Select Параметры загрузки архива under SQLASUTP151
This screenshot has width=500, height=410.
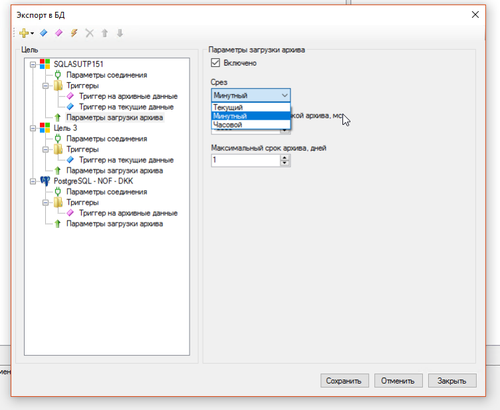tap(115, 118)
